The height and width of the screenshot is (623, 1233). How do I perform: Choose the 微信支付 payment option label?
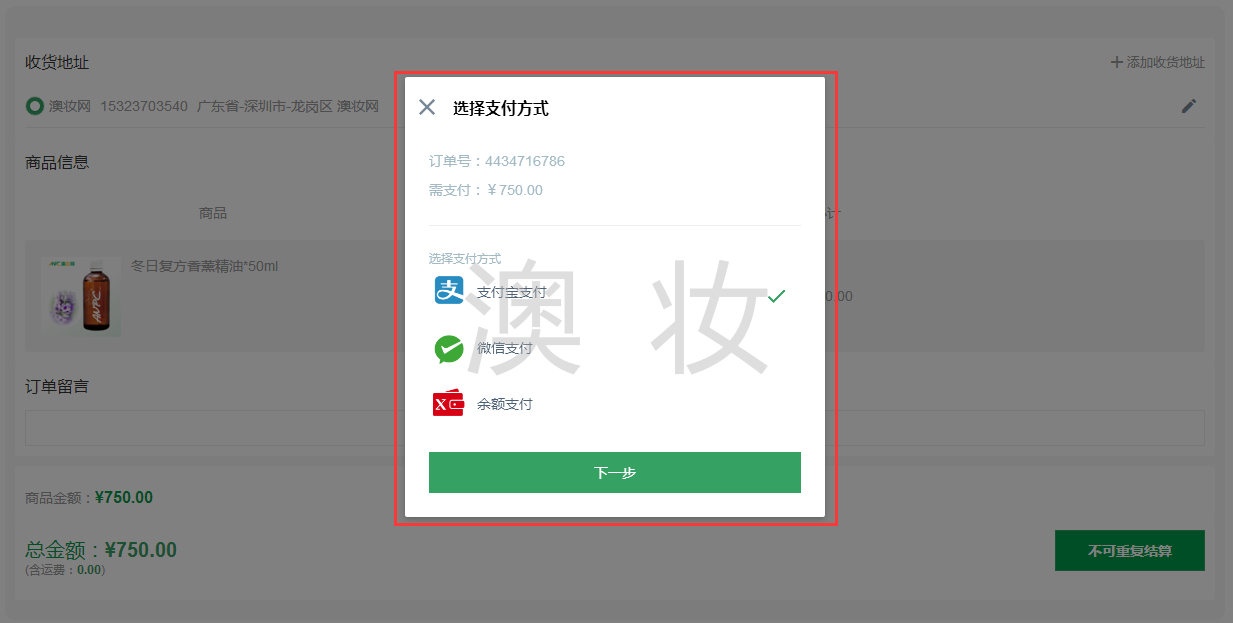504,348
